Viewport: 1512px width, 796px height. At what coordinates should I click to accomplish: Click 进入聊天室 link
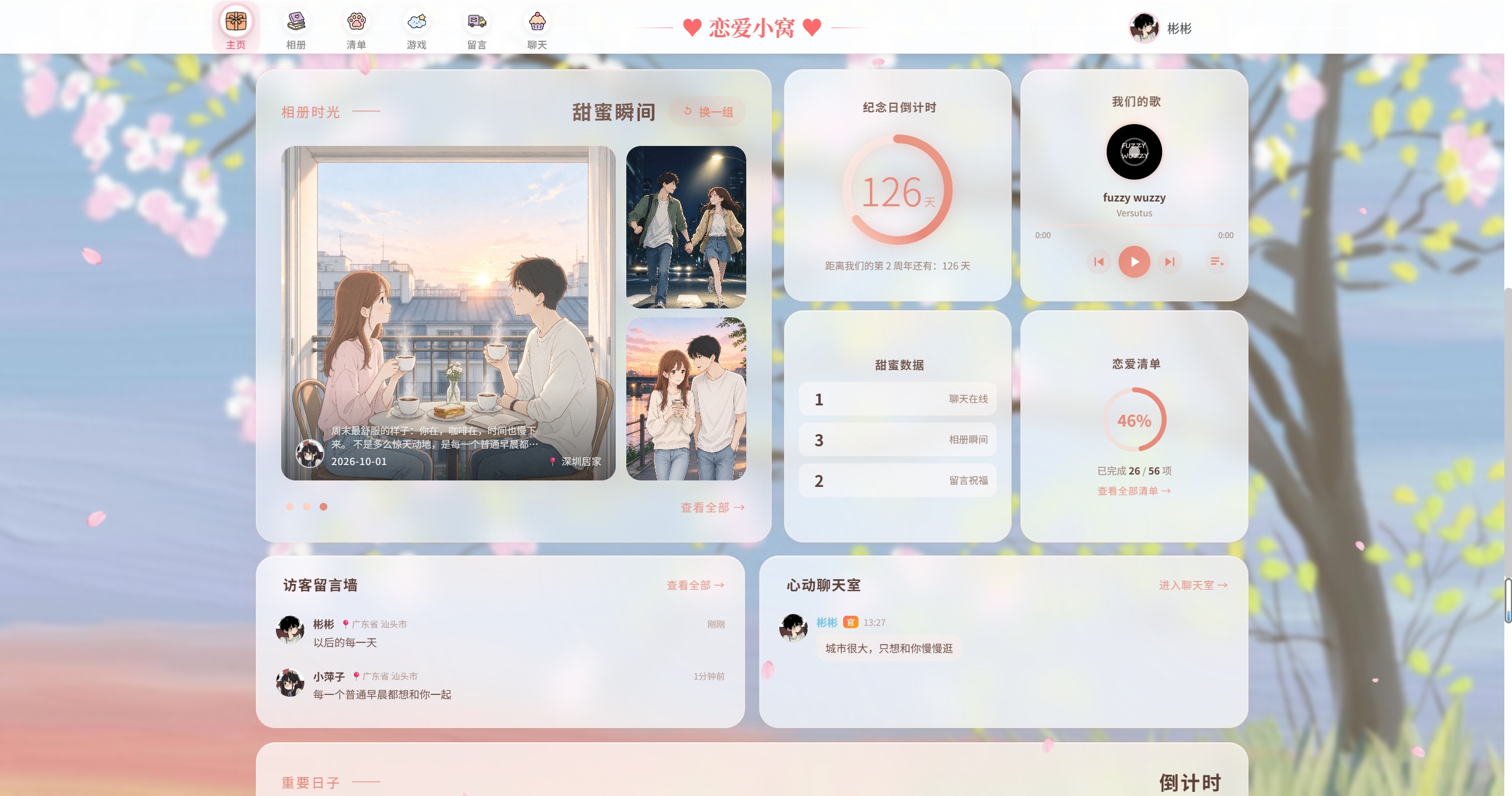1194,585
